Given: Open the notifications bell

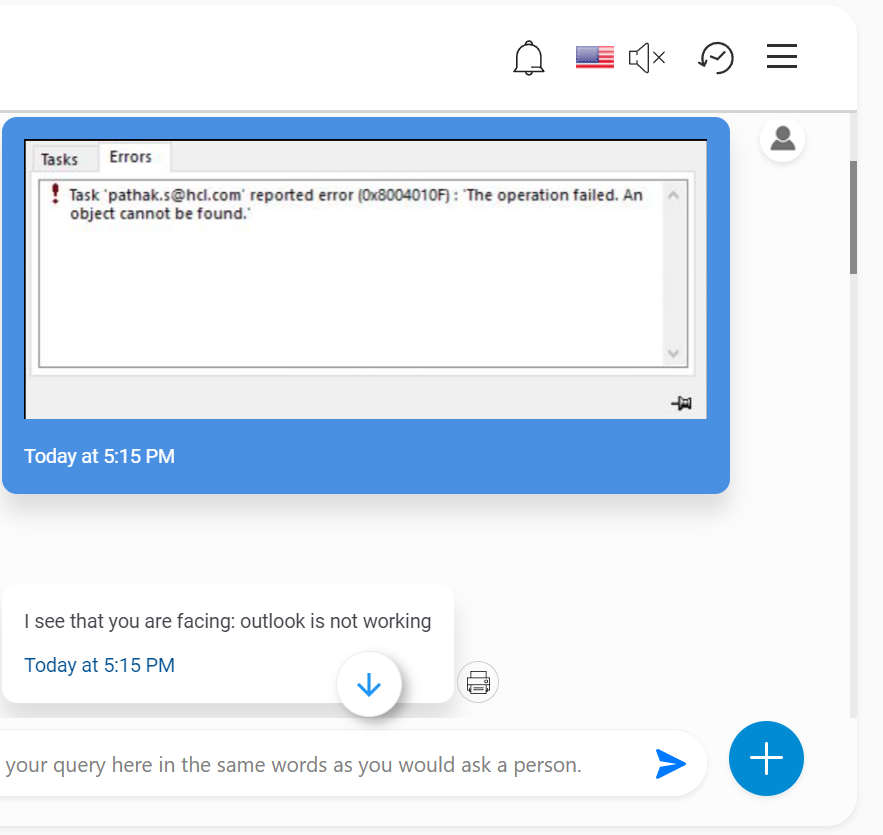Looking at the screenshot, I should tap(528, 57).
